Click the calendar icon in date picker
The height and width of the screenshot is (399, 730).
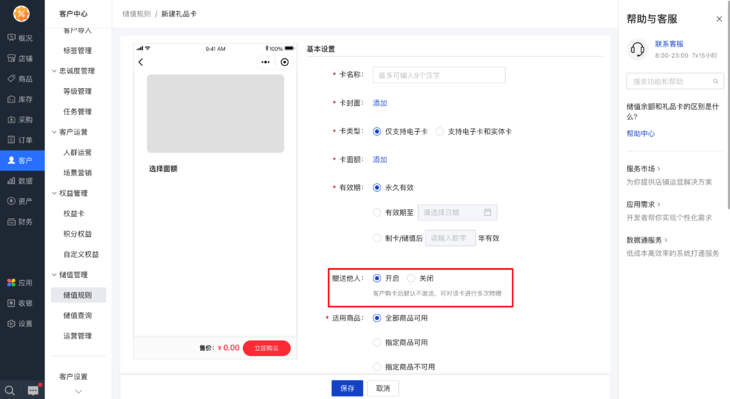pos(487,212)
